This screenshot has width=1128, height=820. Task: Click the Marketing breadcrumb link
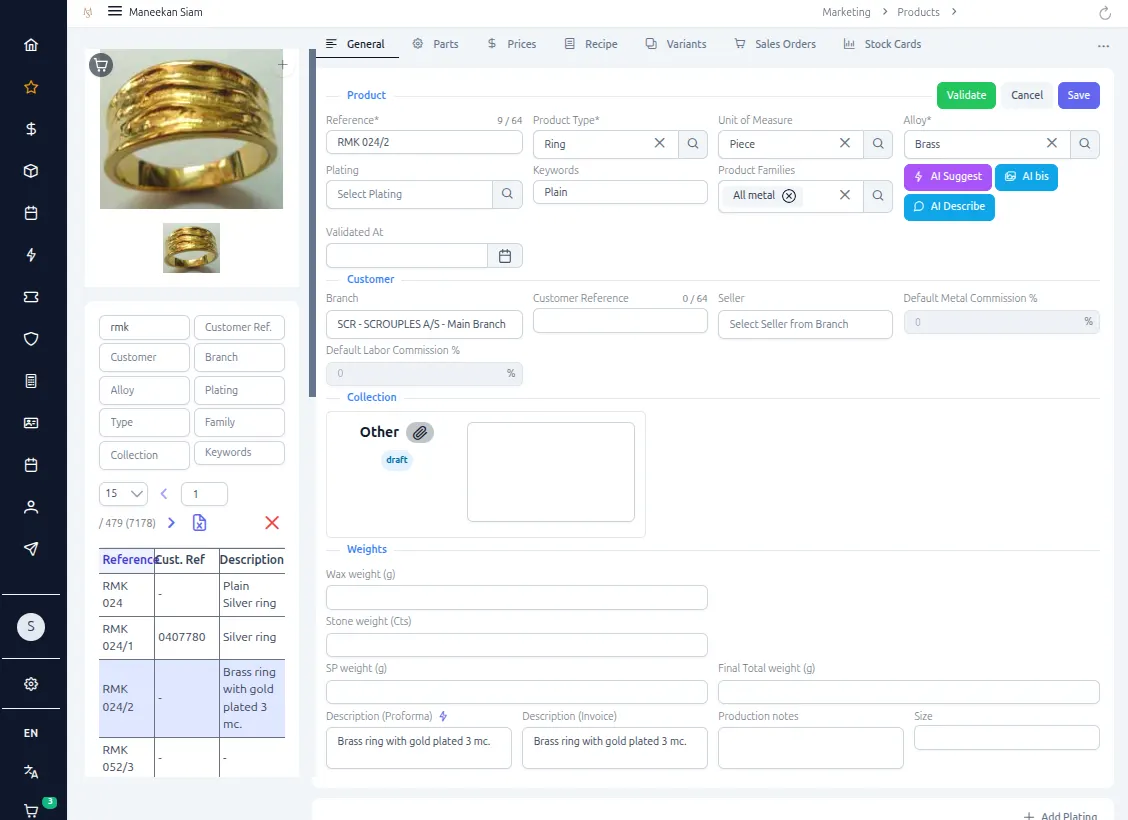pyautogui.click(x=846, y=12)
